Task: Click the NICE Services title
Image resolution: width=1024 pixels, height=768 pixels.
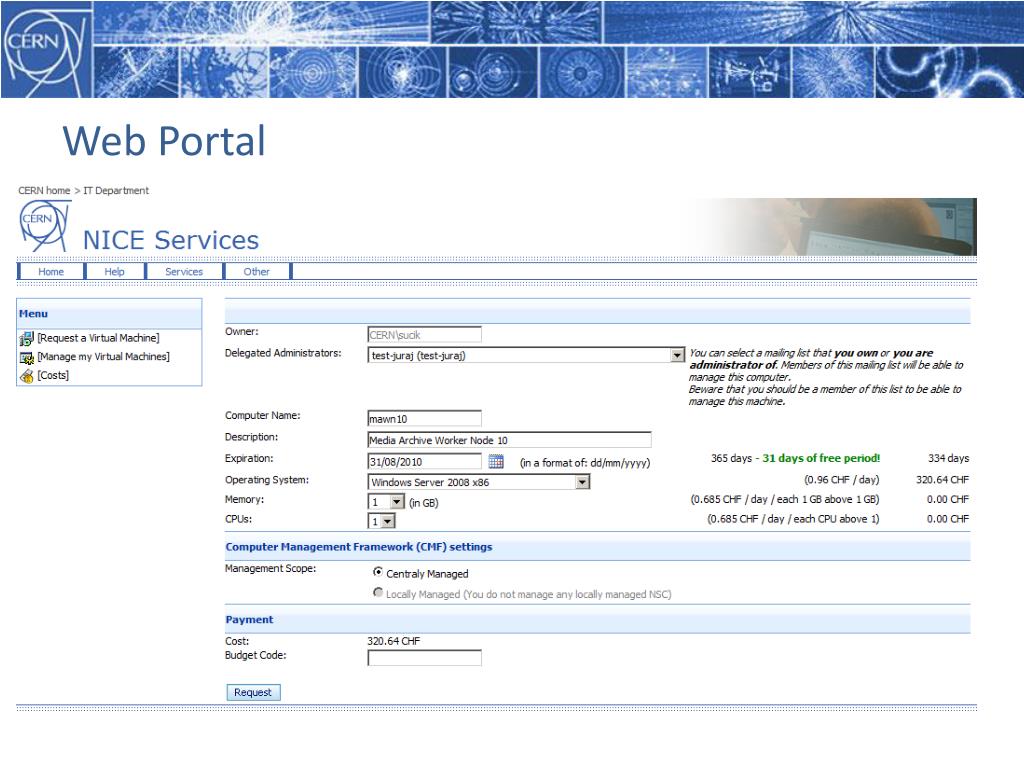Action: click(171, 240)
